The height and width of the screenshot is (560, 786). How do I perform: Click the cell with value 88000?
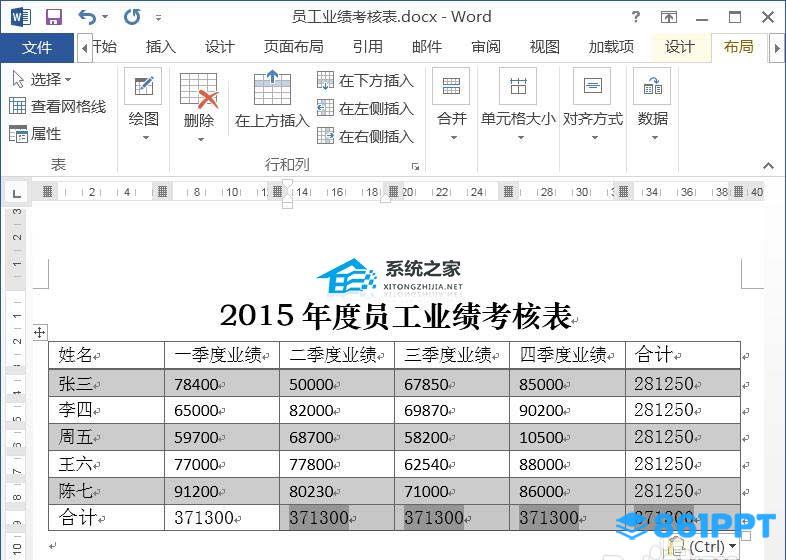(567, 464)
